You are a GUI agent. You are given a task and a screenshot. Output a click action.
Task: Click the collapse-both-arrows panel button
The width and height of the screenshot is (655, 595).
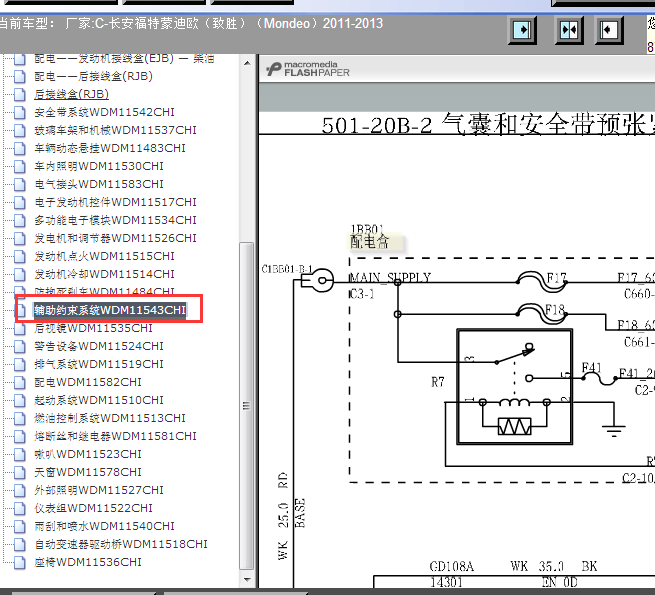point(569,30)
